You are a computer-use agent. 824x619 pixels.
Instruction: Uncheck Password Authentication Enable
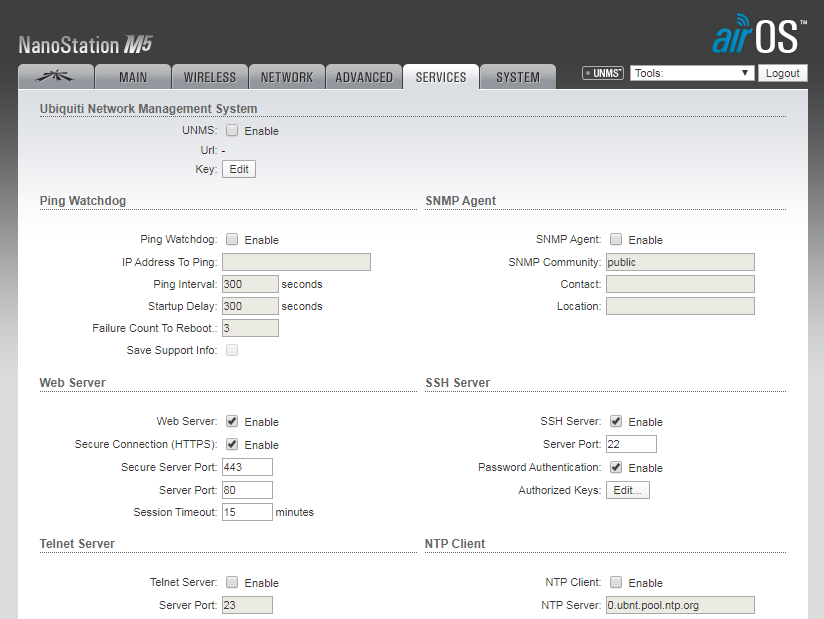click(616, 467)
